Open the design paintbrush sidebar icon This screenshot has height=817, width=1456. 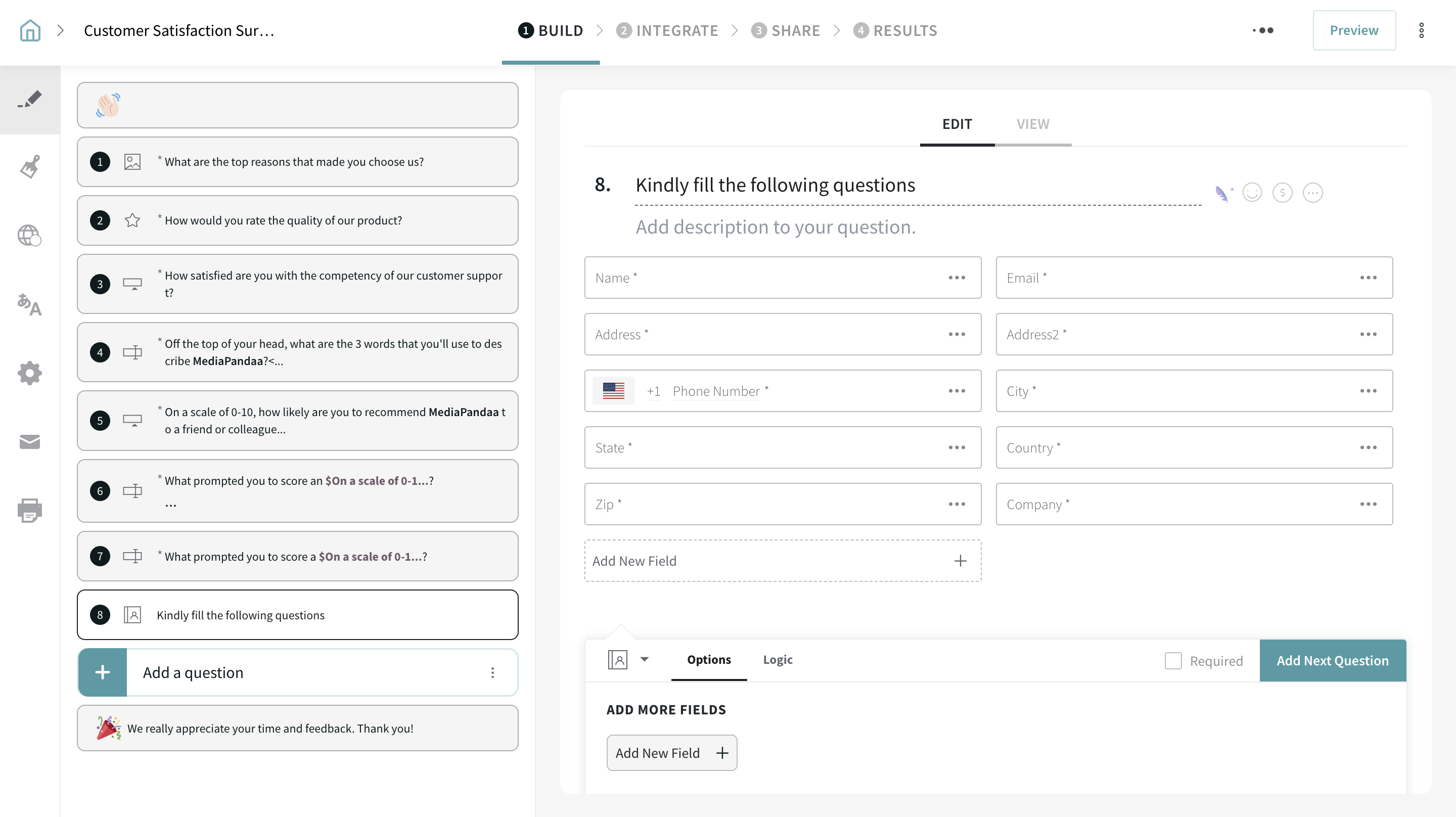pos(30,166)
